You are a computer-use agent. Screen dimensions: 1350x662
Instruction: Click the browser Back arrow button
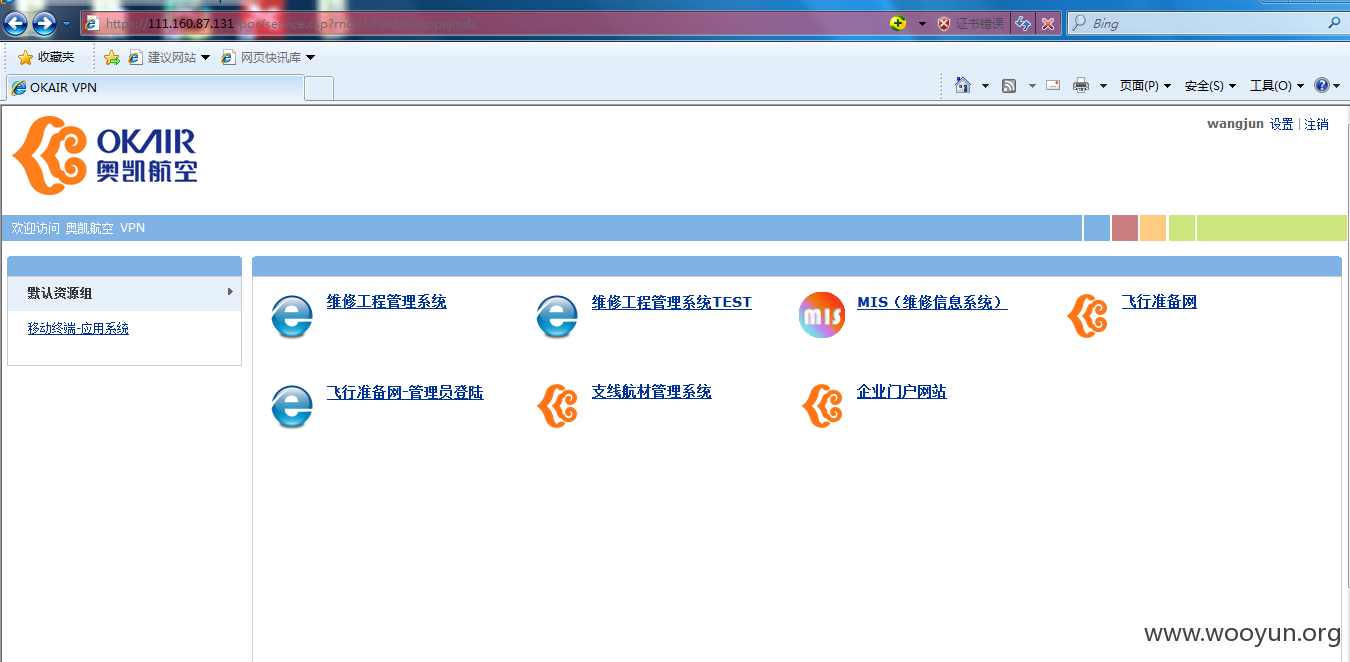(x=15, y=23)
